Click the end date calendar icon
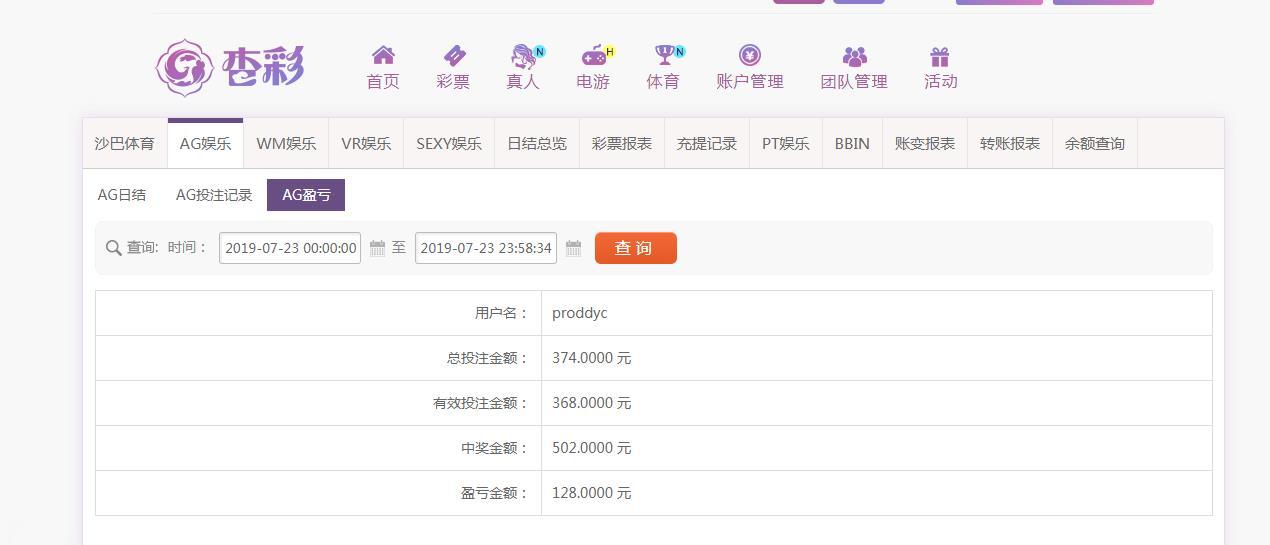 coord(573,248)
